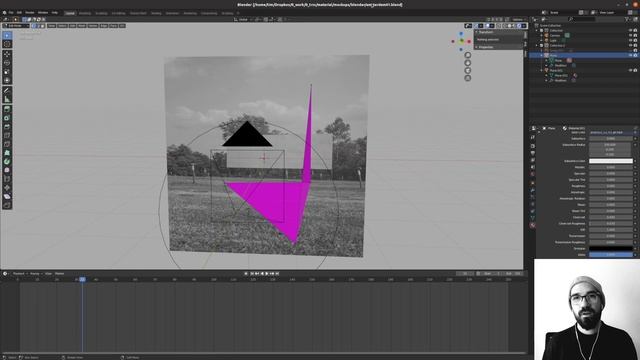Hide Collection in the outliner
The image size is (640, 360).
(631, 30)
